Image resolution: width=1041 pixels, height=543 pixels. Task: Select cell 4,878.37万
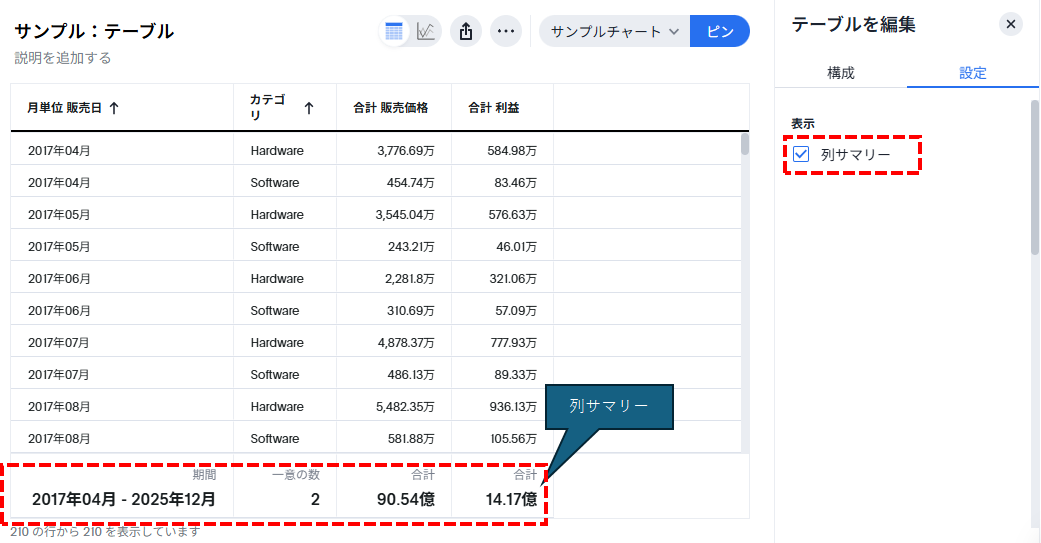(406, 343)
